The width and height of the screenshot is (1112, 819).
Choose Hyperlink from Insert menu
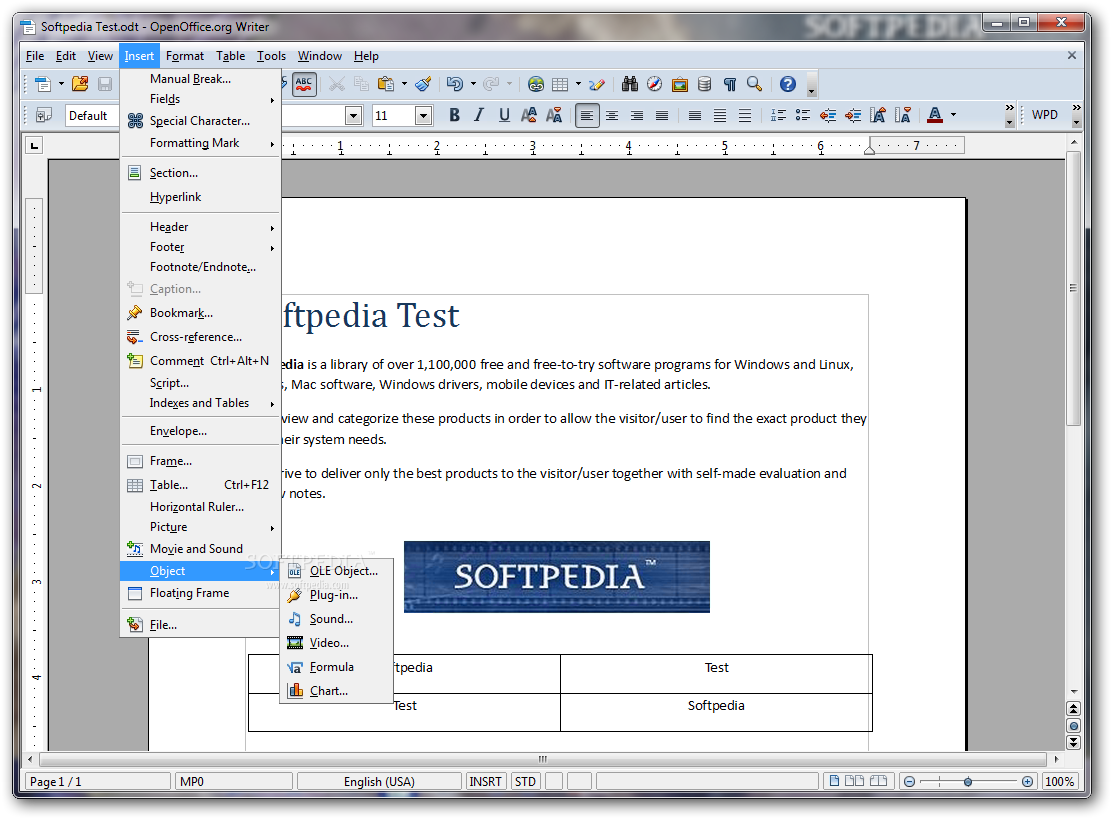pos(201,197)
